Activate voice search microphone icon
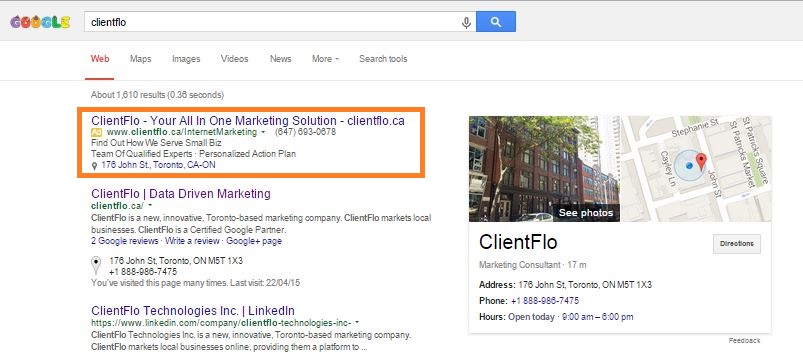This screenshot has width=803, height=364. [466, 23]
